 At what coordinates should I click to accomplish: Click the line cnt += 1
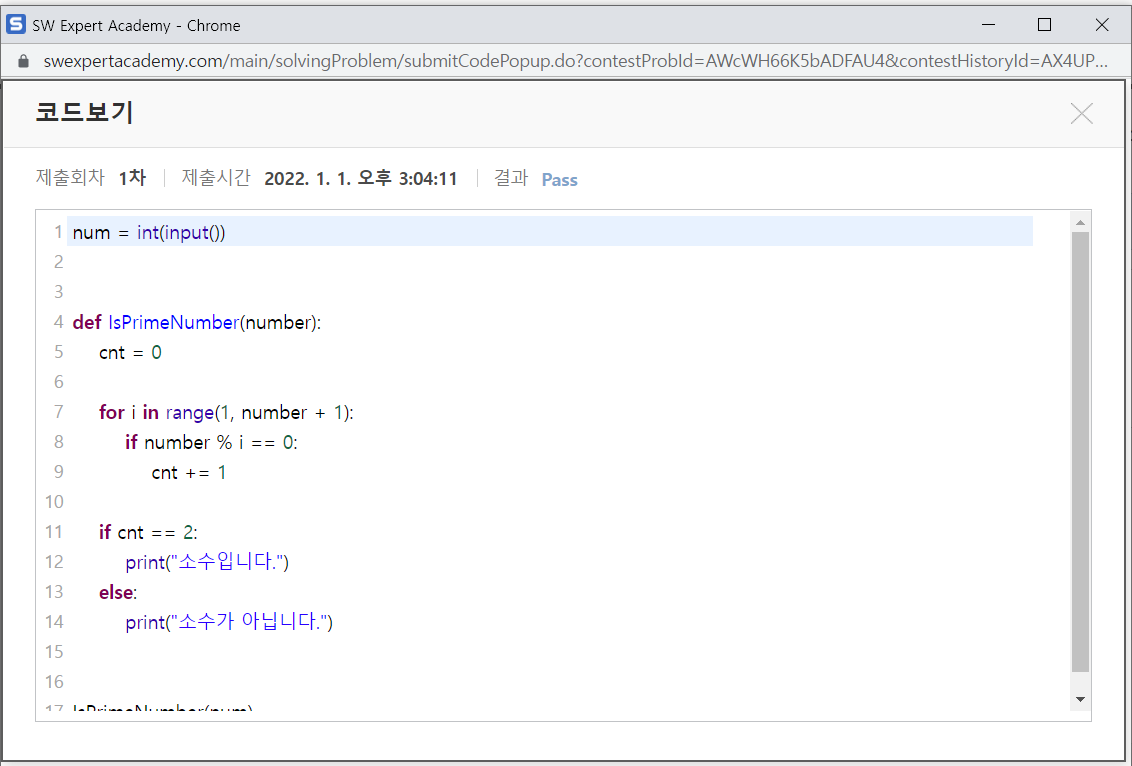(188, 473)
